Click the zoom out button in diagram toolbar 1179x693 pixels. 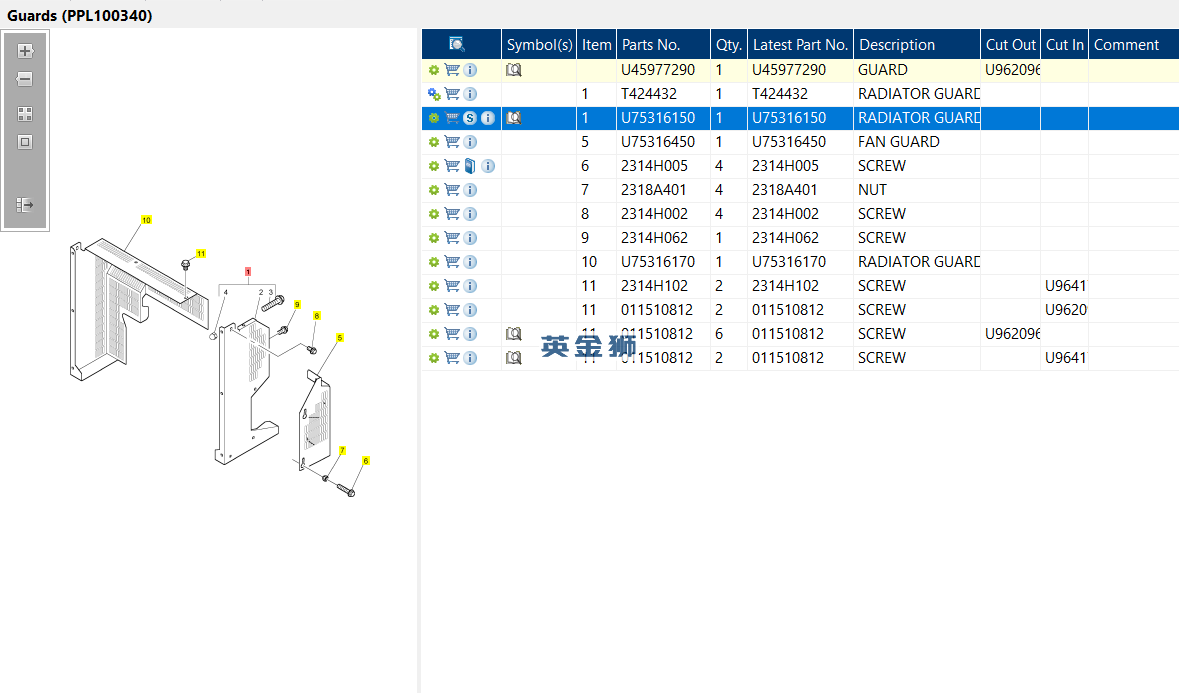25,79
